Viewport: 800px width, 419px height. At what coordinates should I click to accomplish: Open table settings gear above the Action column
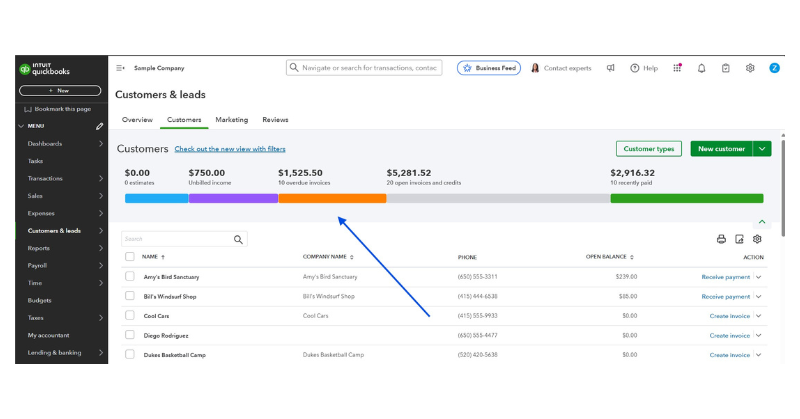pos(757,239)
